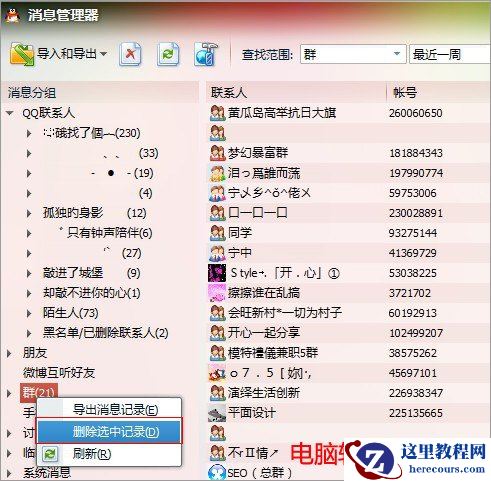Expand the 孤独的身影 (12) group

click(x=29, y=213)
